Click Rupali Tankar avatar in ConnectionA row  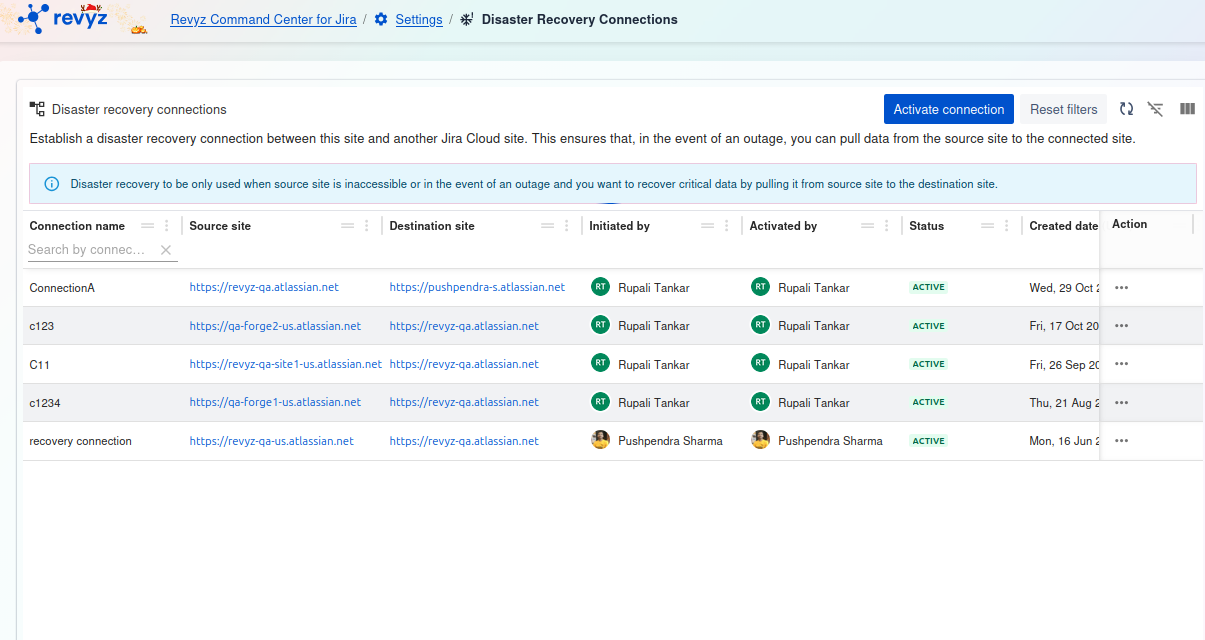pyautogui.click(x=600, y=287)
